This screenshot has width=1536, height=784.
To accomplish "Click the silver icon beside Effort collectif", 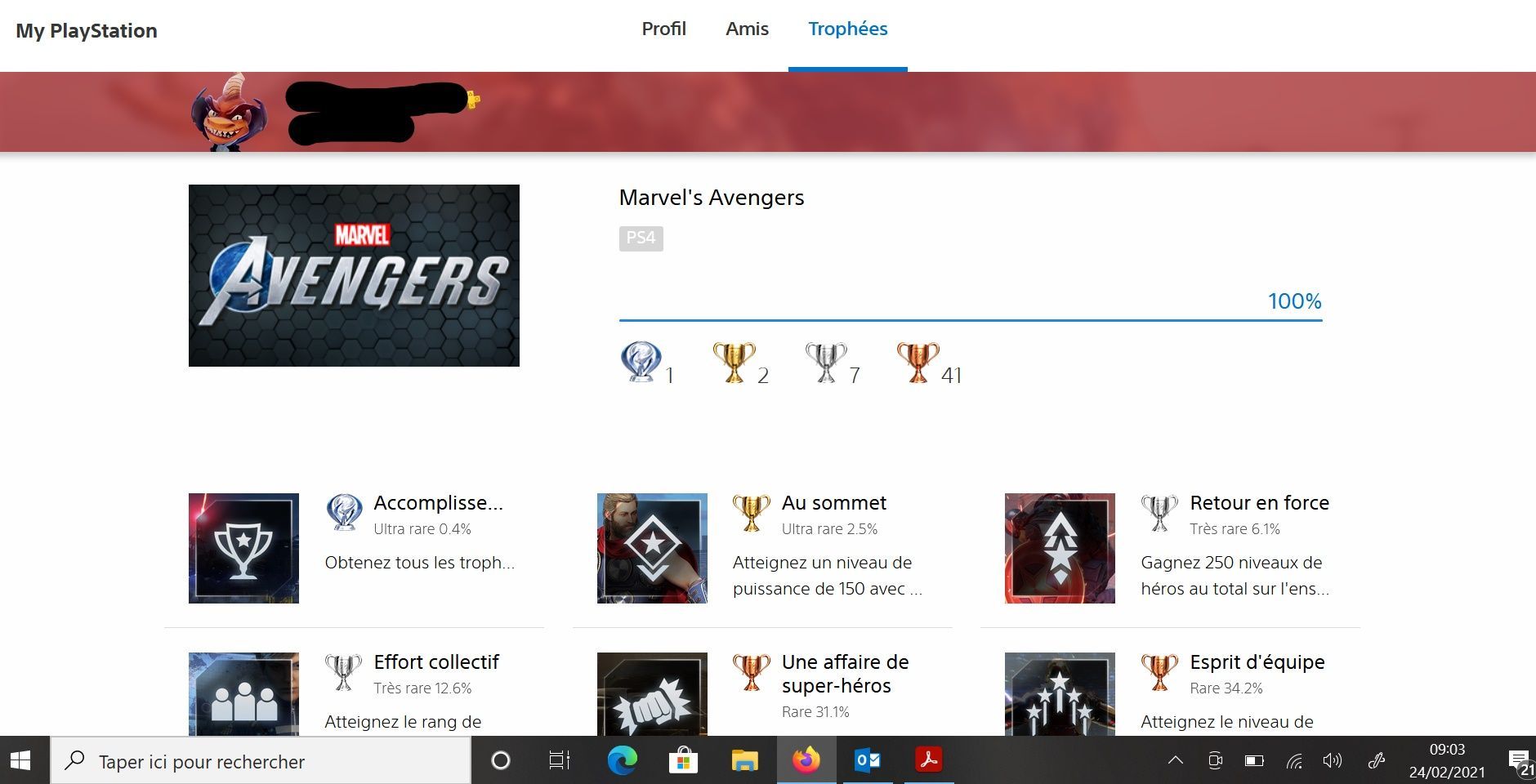I will [344, 672].
